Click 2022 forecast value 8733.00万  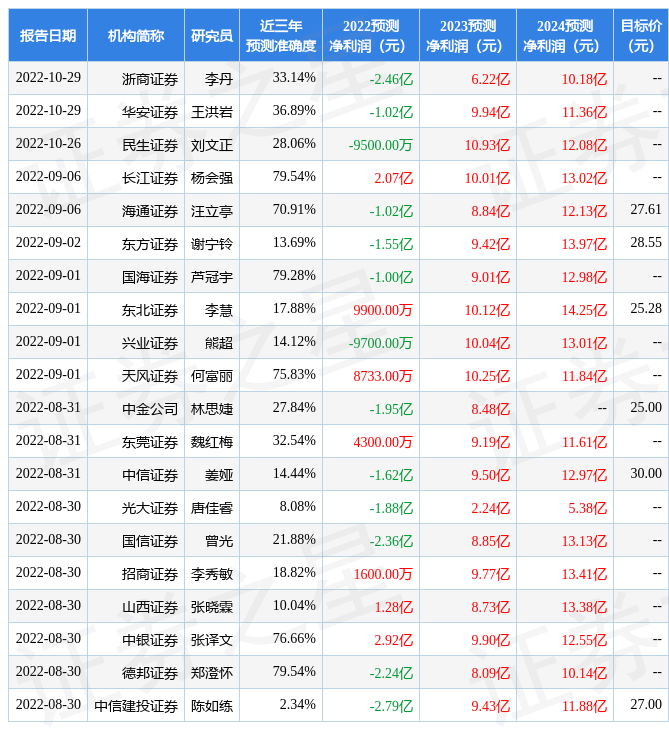[383, 376]
